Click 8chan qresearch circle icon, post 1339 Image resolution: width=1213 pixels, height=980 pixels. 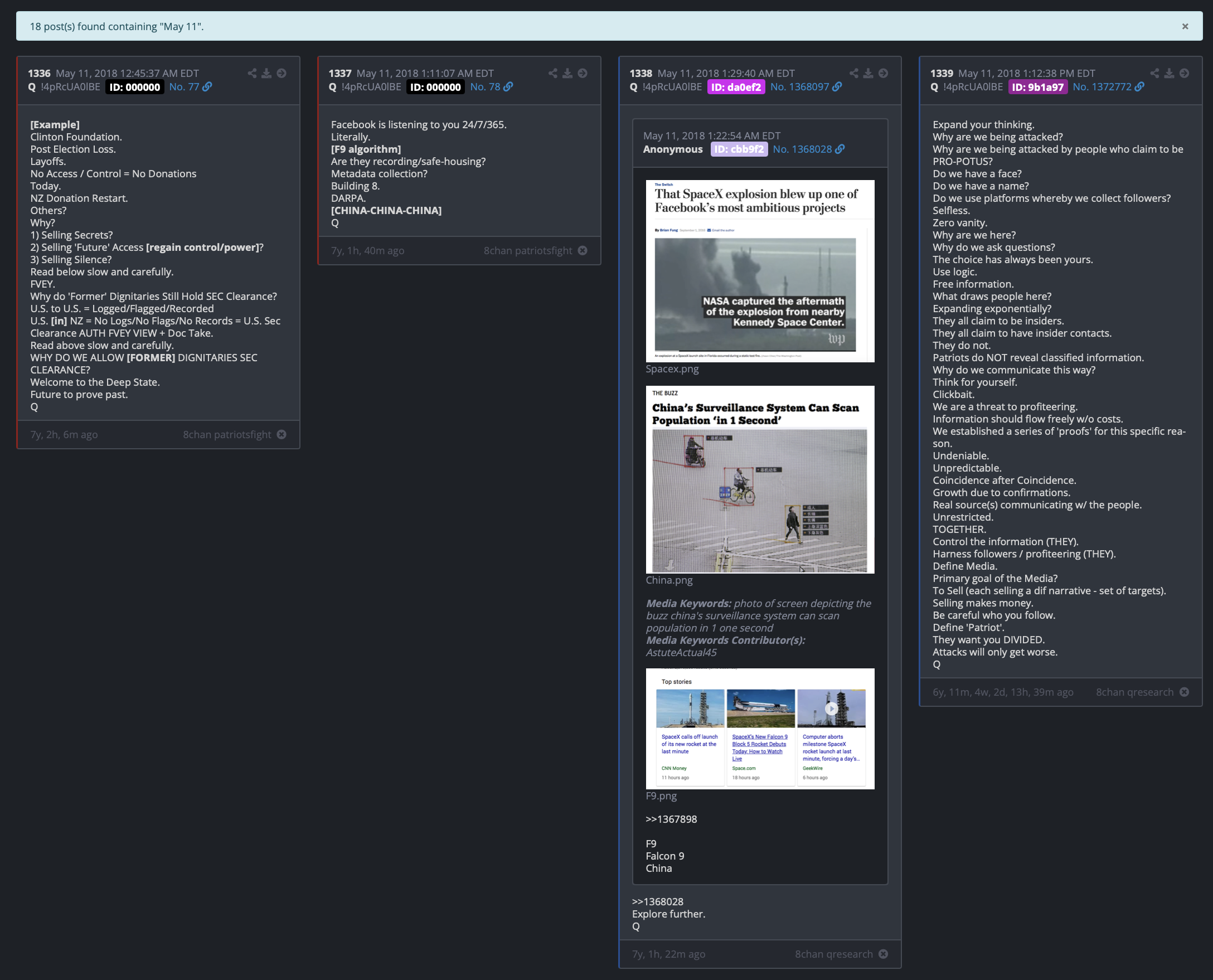click(1184, 692)
